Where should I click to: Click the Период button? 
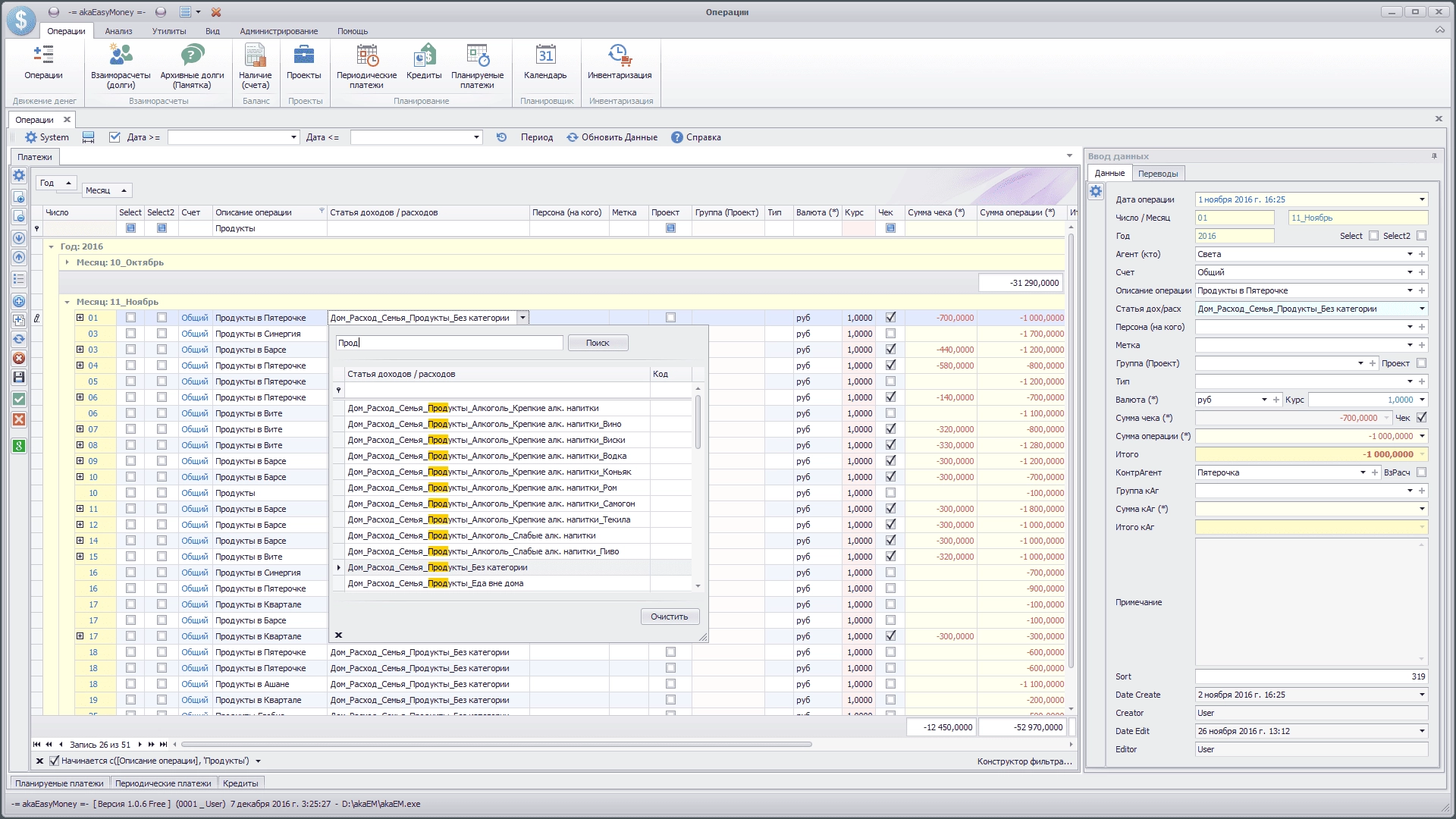click(x=537, y=137)
